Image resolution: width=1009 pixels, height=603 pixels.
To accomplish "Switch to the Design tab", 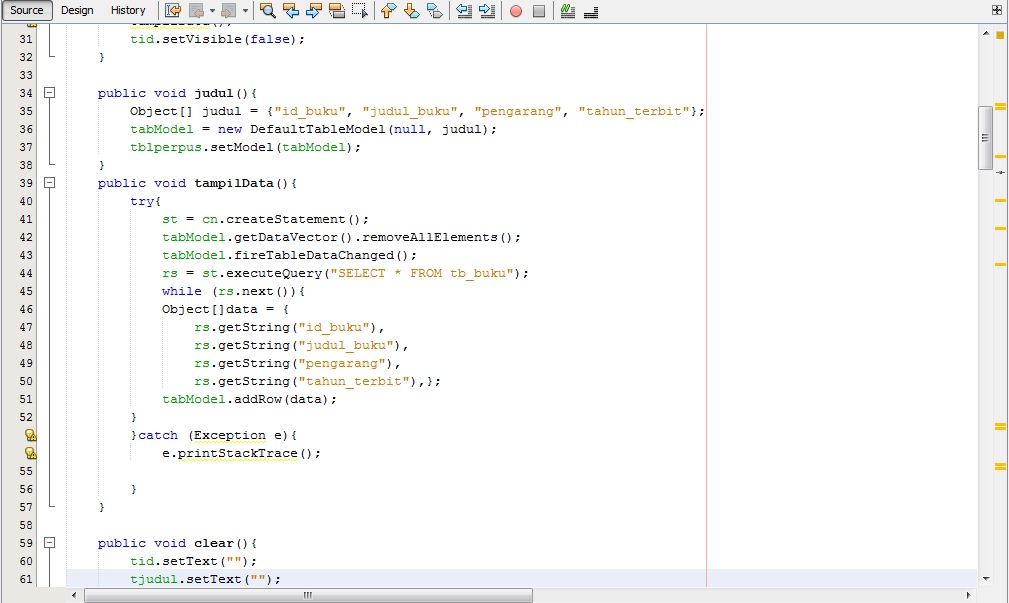I will tap(77, 10).
